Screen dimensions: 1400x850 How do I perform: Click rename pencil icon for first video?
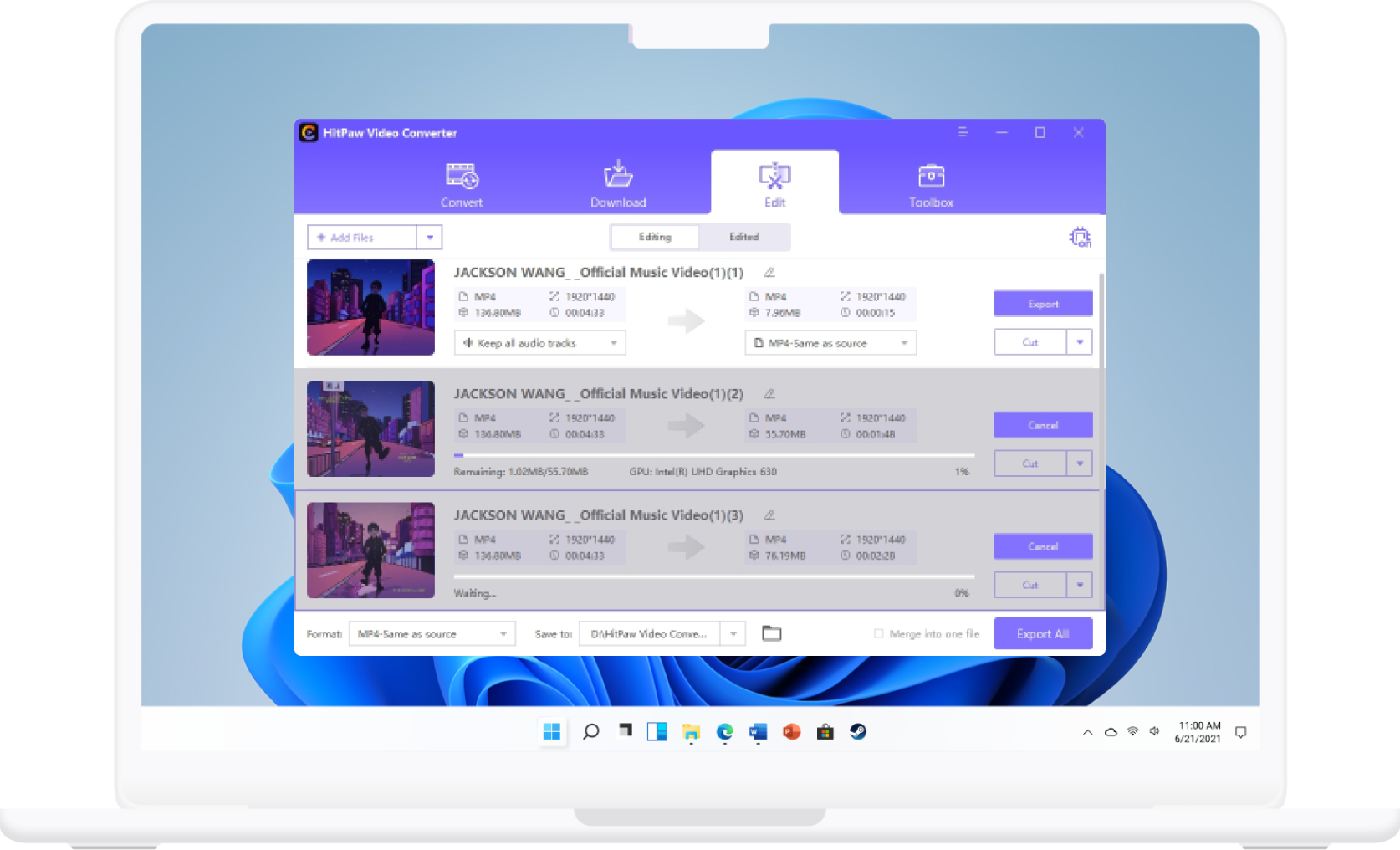tap(769, 273)
